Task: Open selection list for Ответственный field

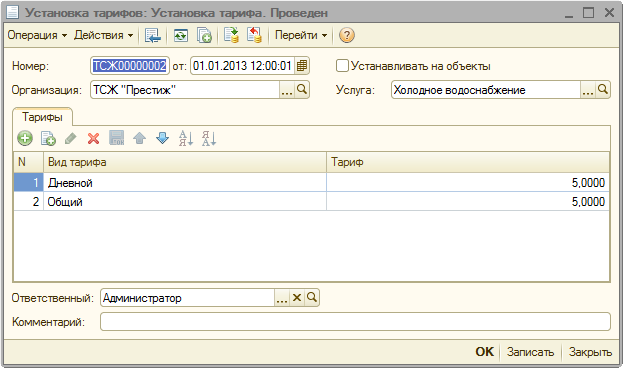Action: tap(282, 298)
